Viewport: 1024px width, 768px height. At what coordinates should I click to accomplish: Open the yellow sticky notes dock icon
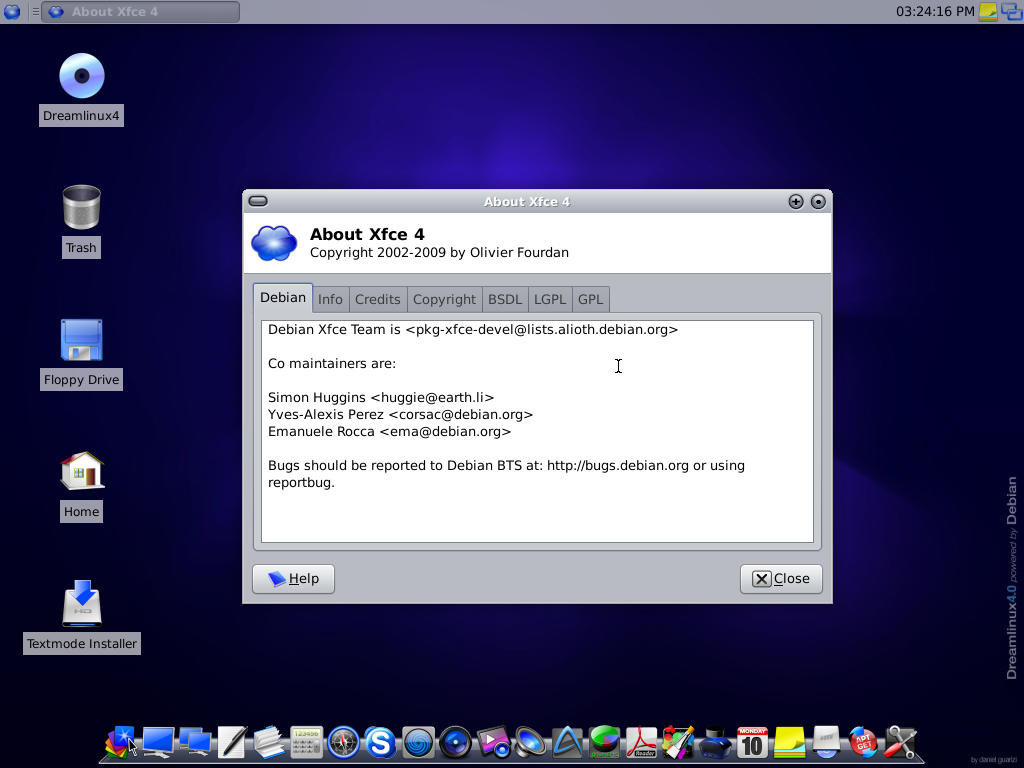pos(790,743)
